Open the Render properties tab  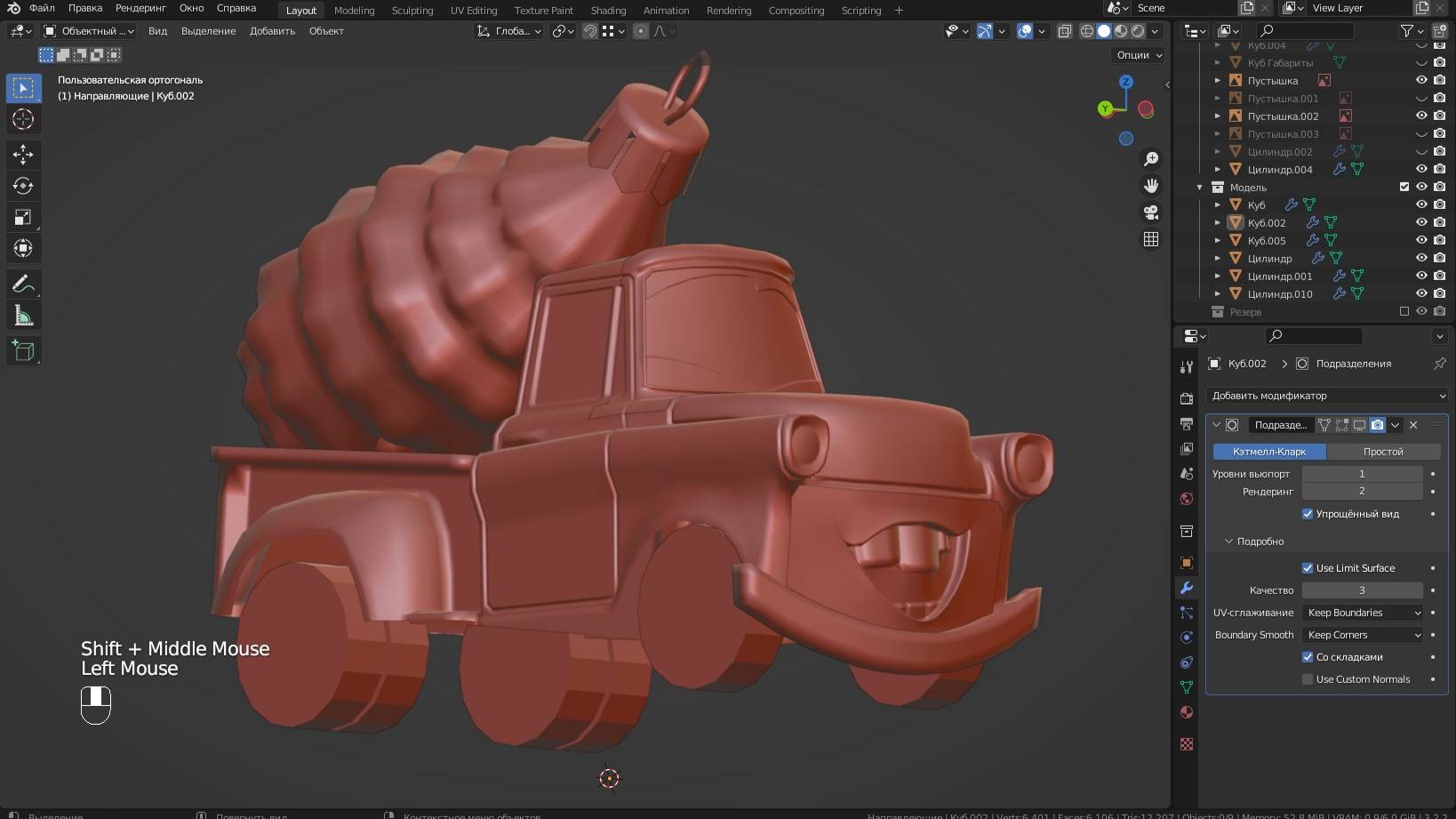click(x=1187, y=398)
